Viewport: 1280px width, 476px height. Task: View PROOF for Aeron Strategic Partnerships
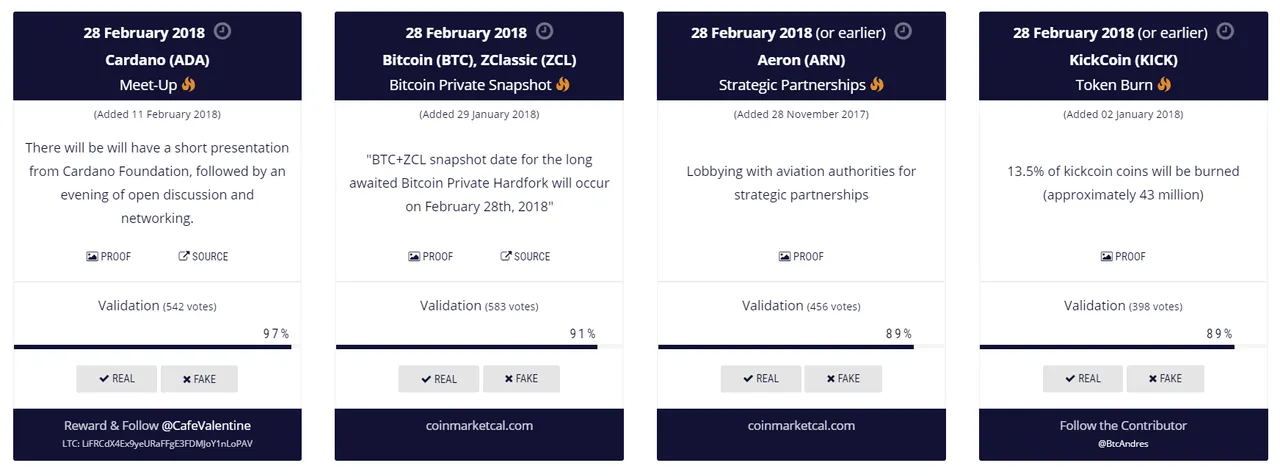click(802, 257)
